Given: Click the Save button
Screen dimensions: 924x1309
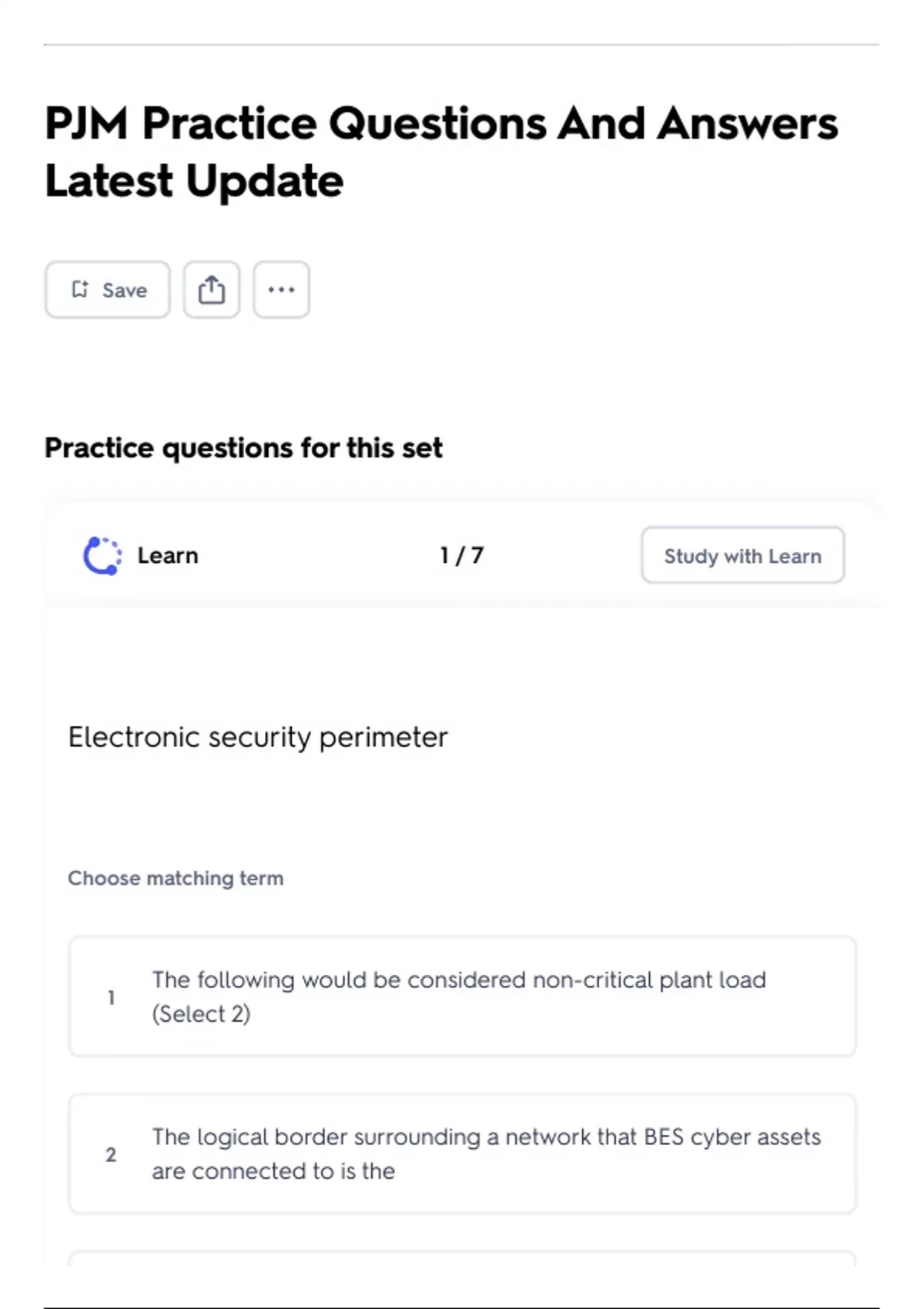Looking at the screenshot, I should coord(108,290).
